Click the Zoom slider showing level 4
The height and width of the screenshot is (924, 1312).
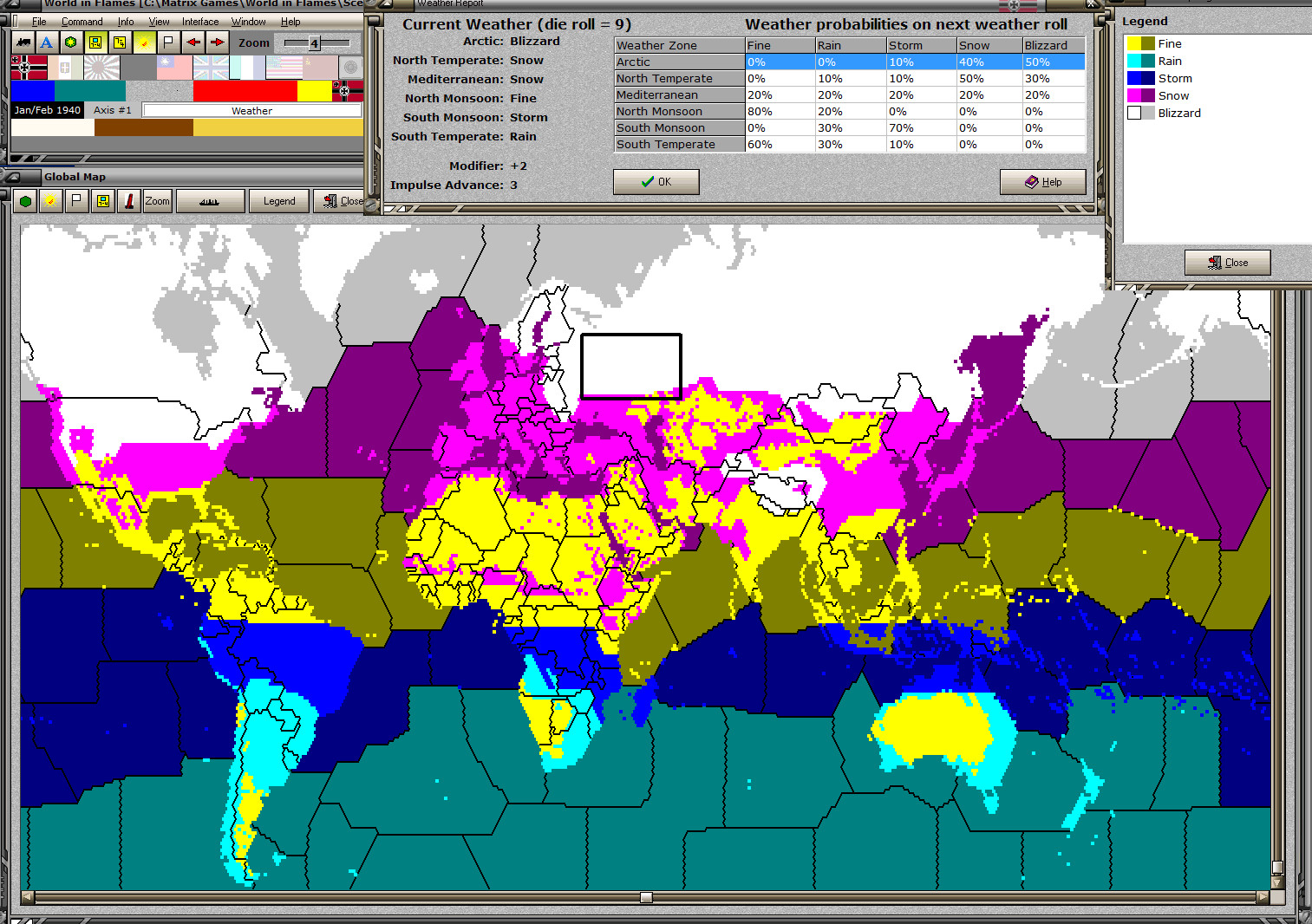[x=314, y=42]
